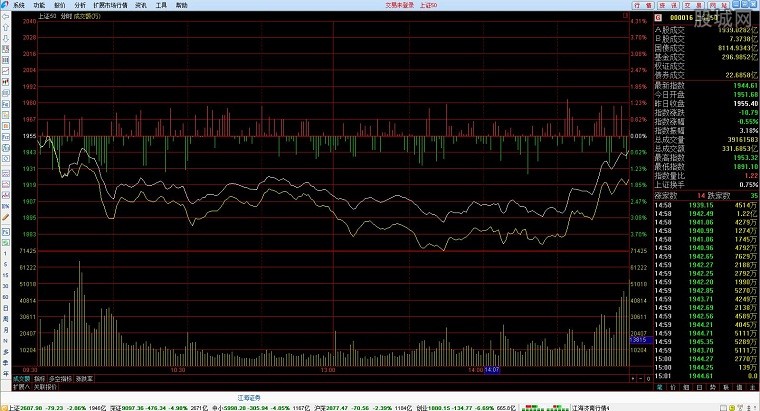The height and width of the screenshot is (411, 760).
Task: Click the app logo icon left of 系统
Action: 5,5
